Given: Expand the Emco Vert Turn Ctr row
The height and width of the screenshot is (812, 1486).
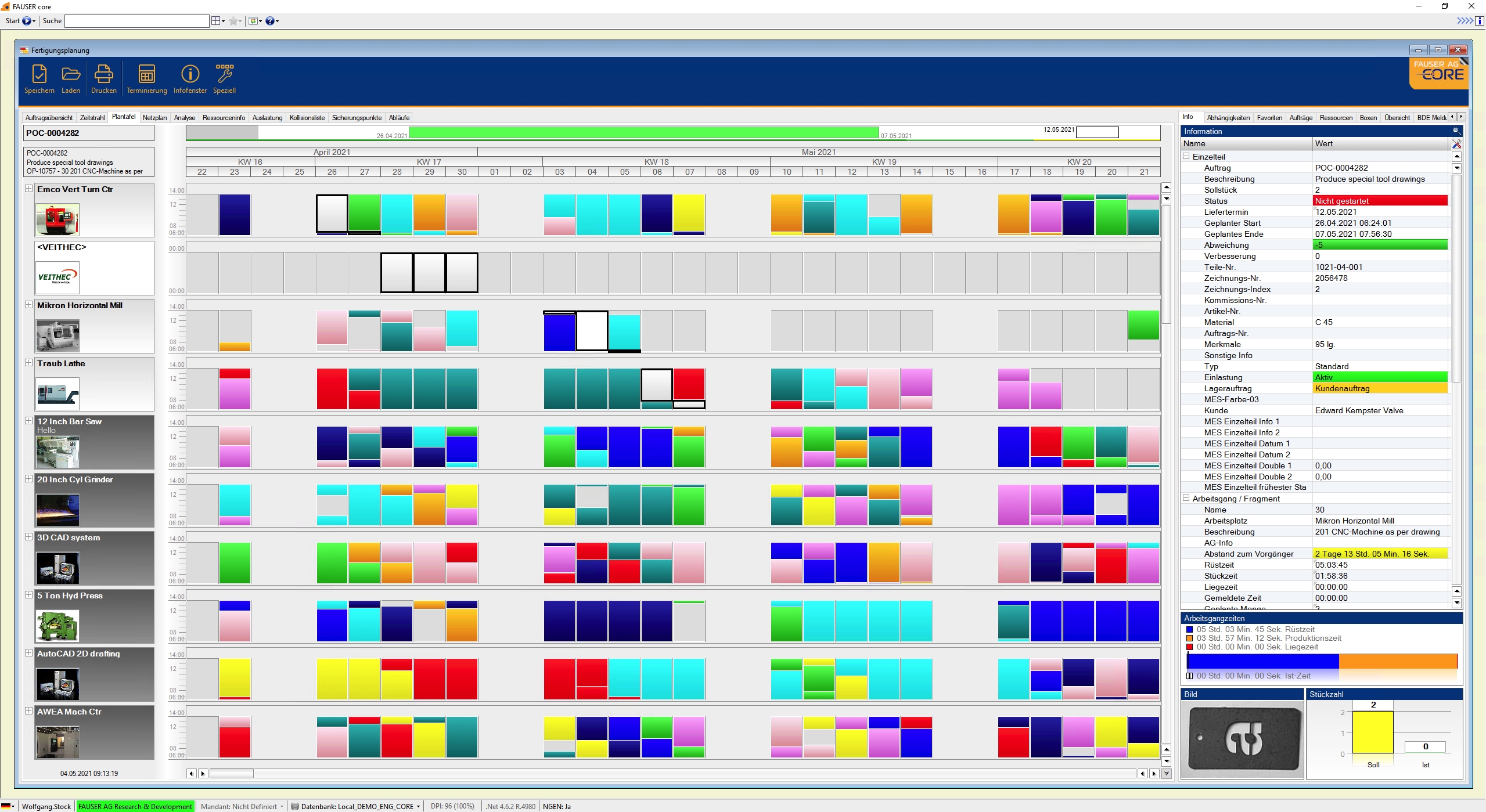Looking at the screenshot, I should pos(28,189).
